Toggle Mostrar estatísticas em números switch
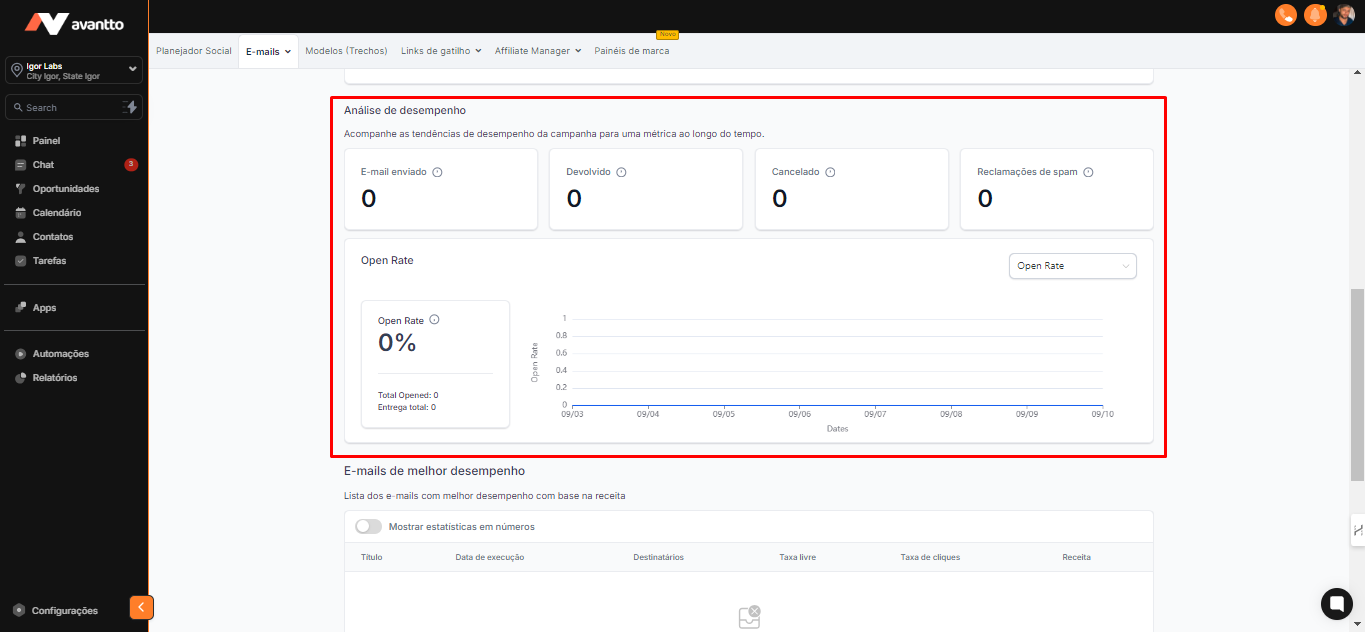The height and width of the screenshot is (632, 1365). pos(368,526)
